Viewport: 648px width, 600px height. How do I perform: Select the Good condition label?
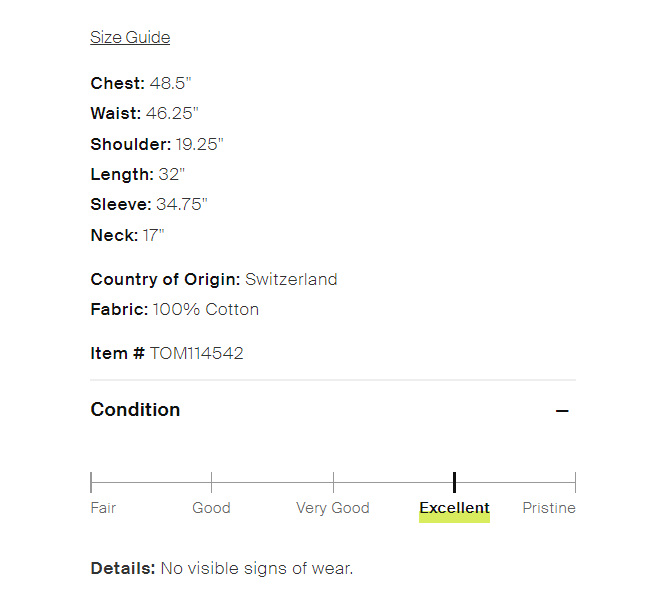[x=211, y=508]
